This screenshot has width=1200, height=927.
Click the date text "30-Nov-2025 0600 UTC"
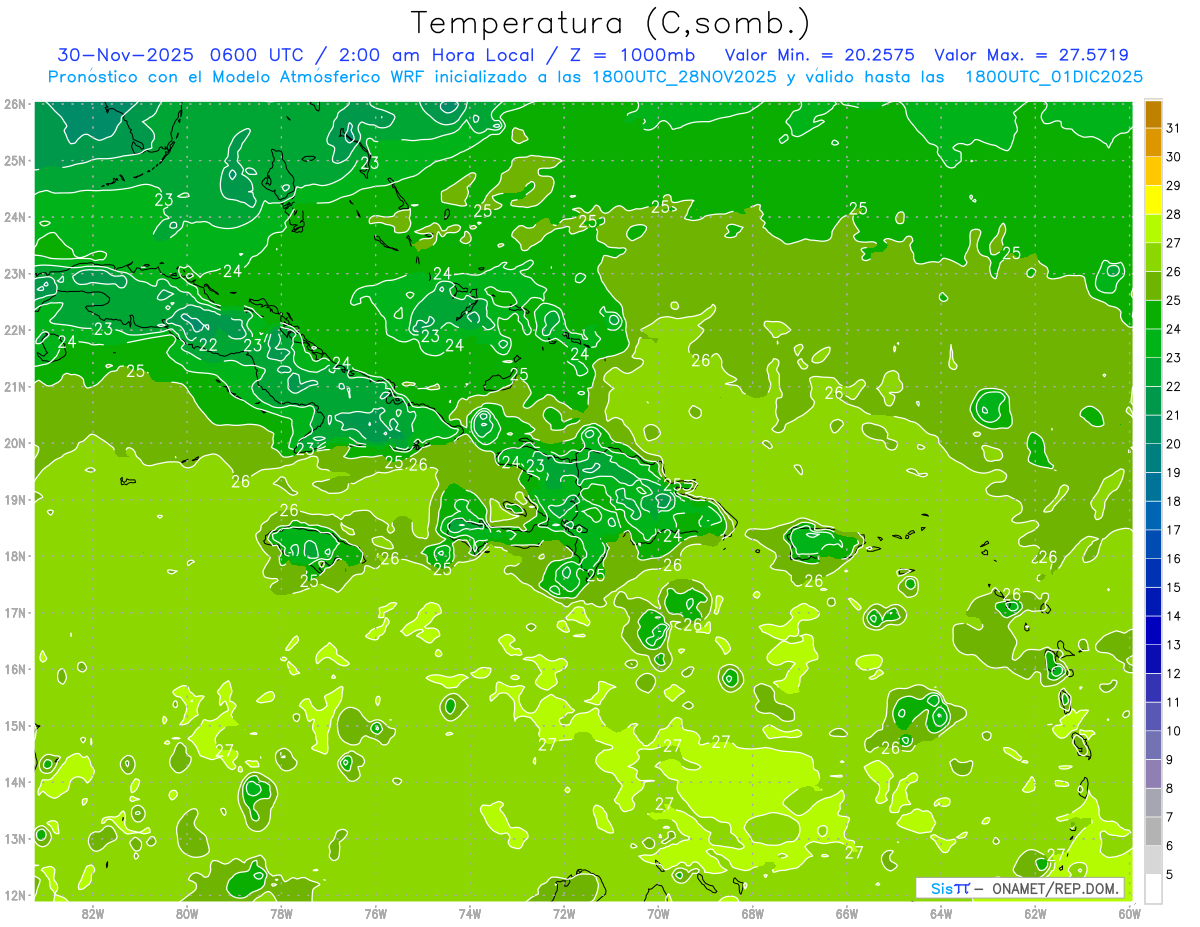[x=182, y=55]
